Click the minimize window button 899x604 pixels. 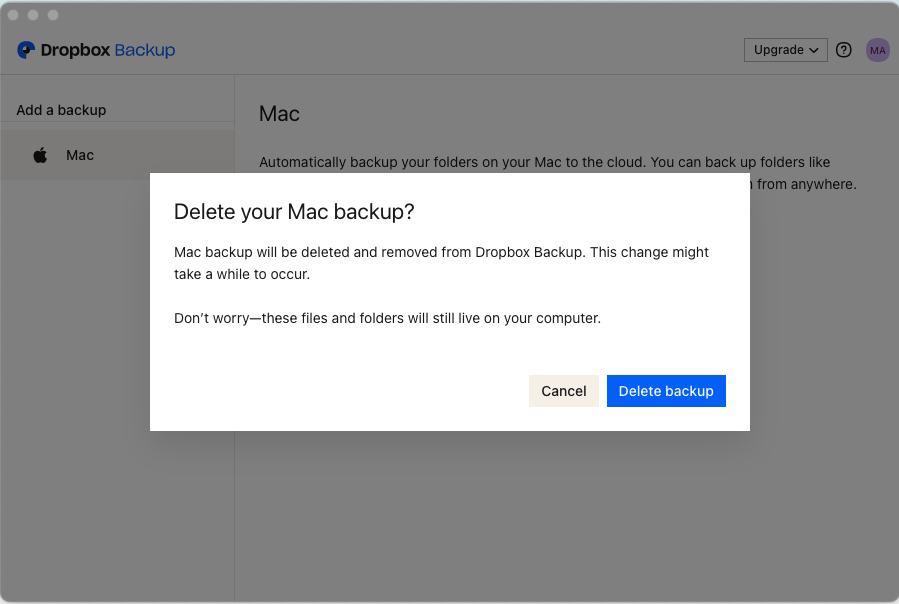coord(33,15)
